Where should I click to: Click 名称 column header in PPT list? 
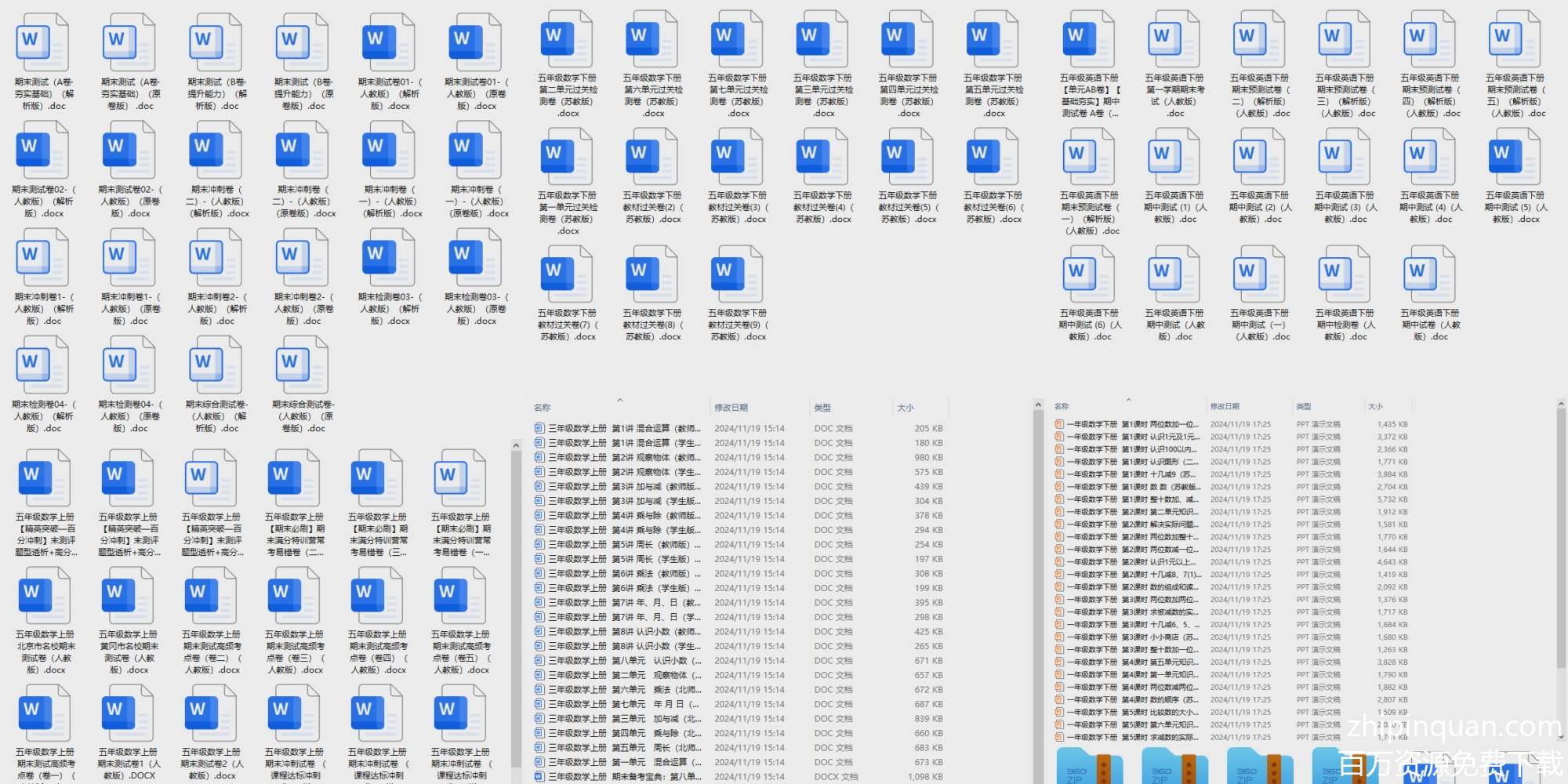tap(1062, 407)
